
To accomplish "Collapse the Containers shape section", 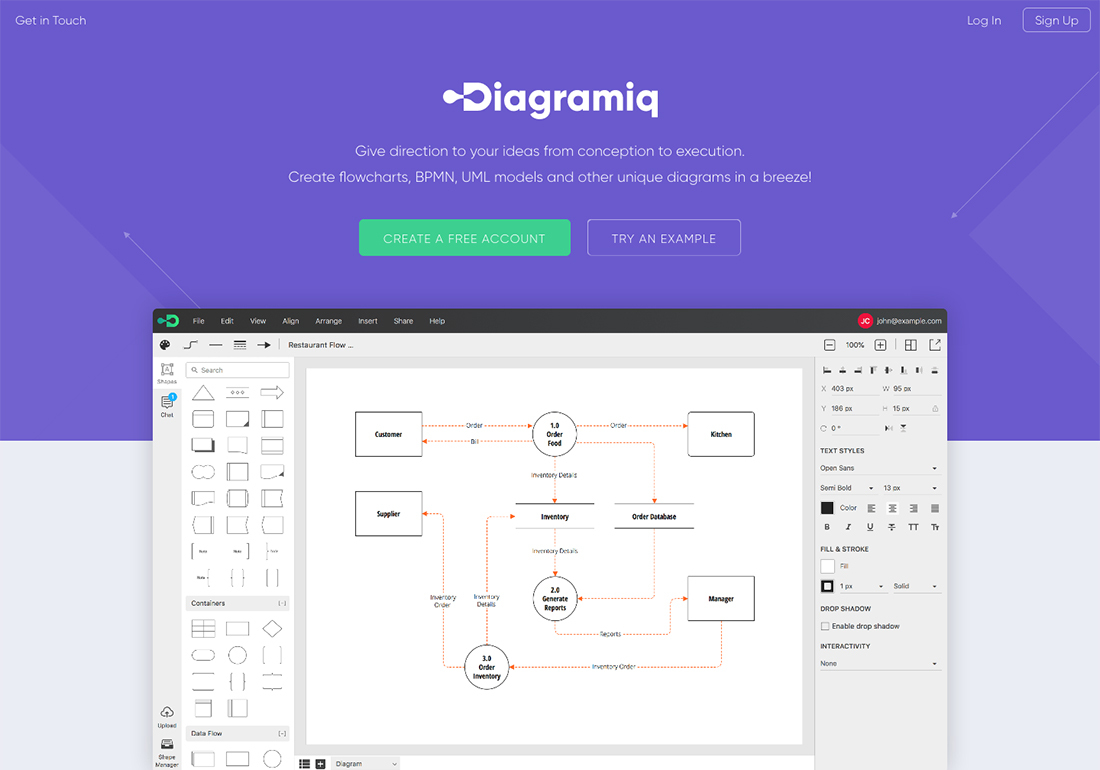I will coord(282,604).
